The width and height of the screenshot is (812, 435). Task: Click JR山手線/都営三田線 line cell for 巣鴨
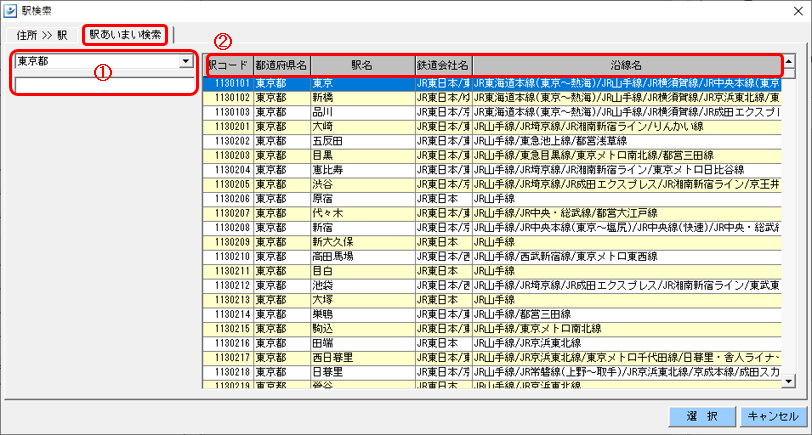tap(627, 314)
